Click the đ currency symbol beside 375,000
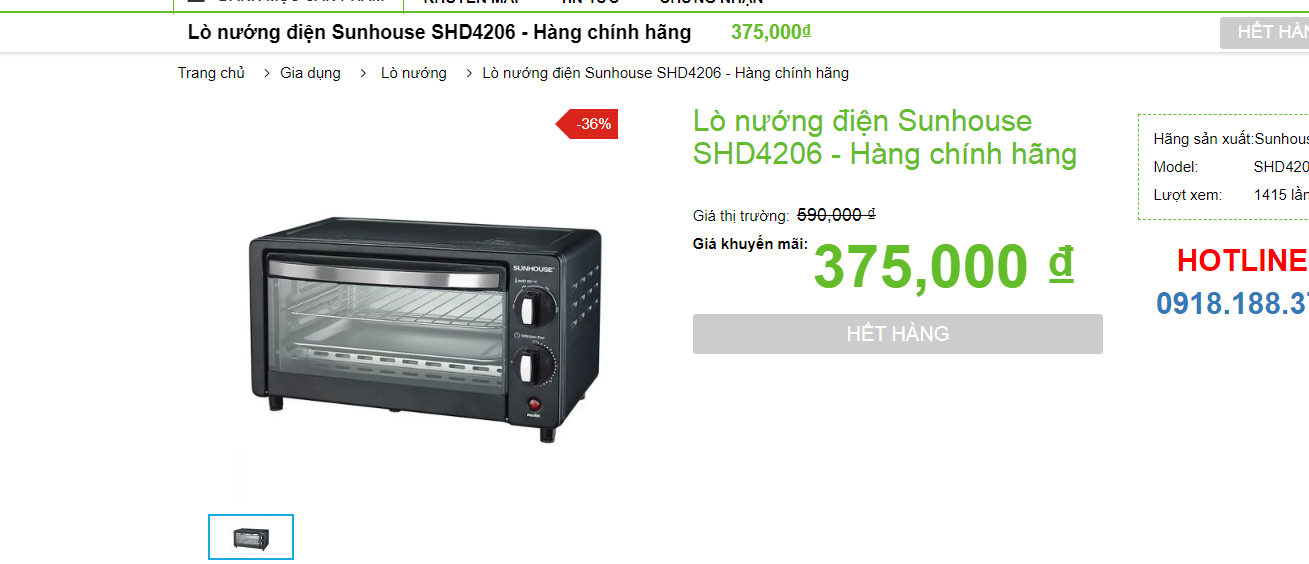Viewport: 1309px width, 564px height. [1061, 263]
